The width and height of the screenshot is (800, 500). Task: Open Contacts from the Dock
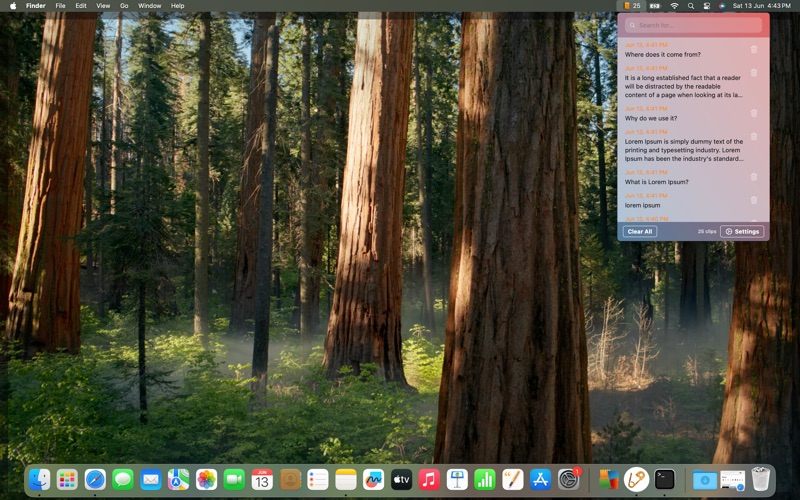click(x=290, y=480)
